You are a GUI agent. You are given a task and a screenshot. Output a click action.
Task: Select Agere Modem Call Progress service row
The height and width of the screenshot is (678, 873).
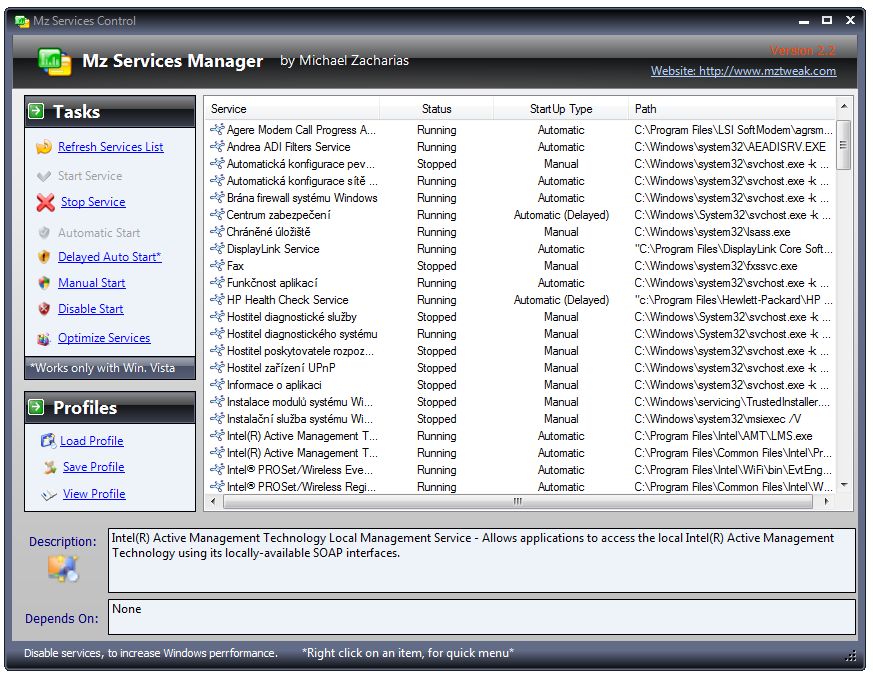coord(521,130)
